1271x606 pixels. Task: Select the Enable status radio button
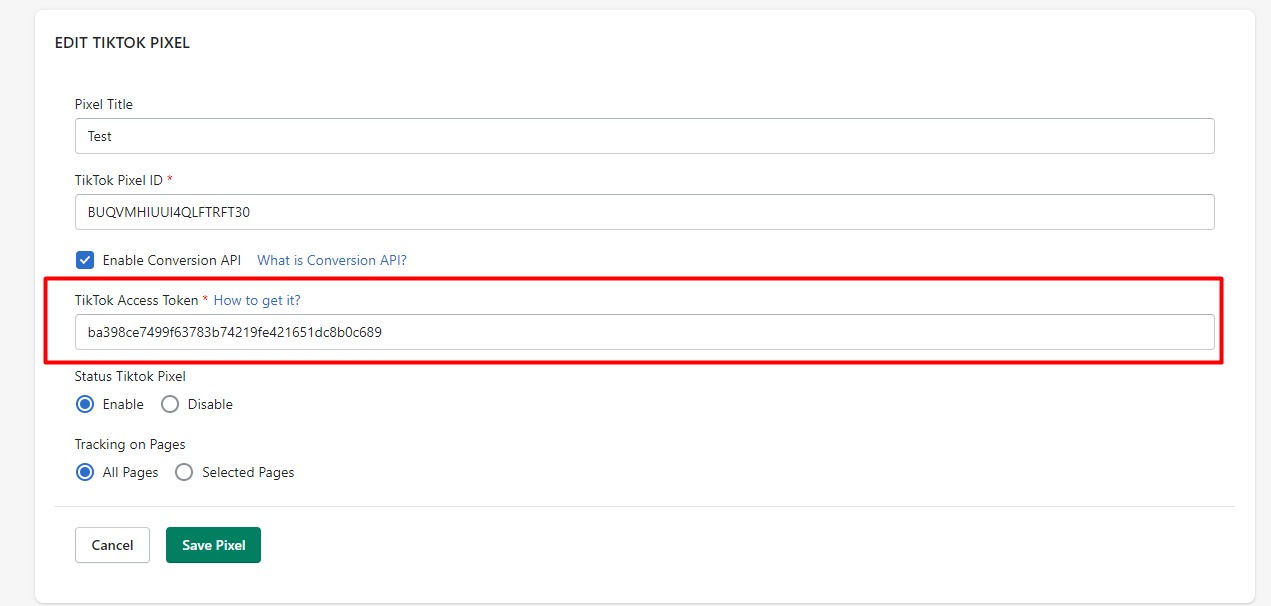(85, 404)
